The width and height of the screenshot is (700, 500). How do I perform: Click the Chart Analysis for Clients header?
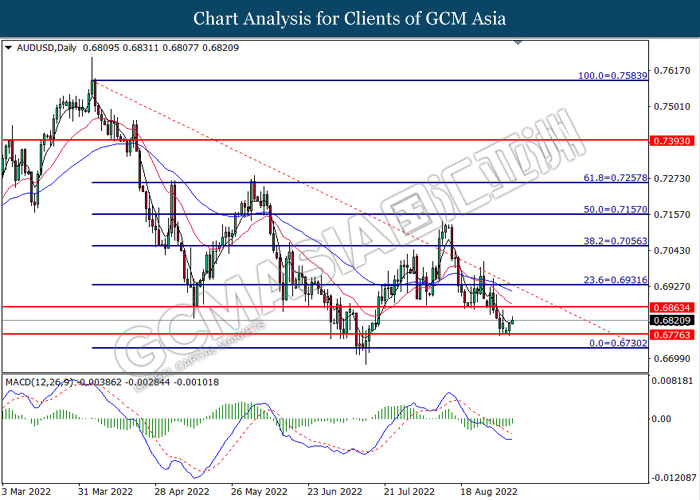pos(350,19)
